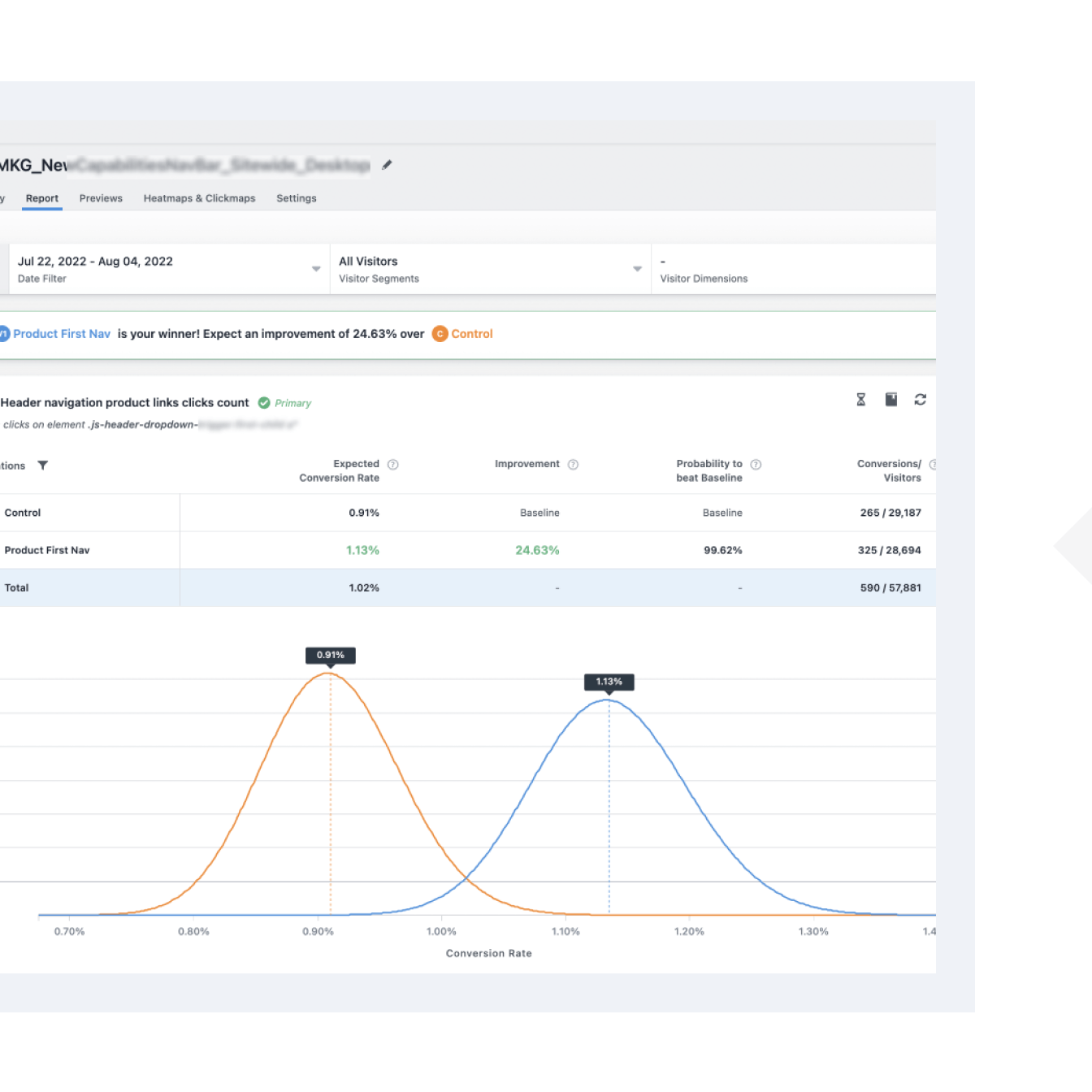Click the pencil icon to rename the campaign
This screenshot has width=1092, height=1092.
pos(387,165)
